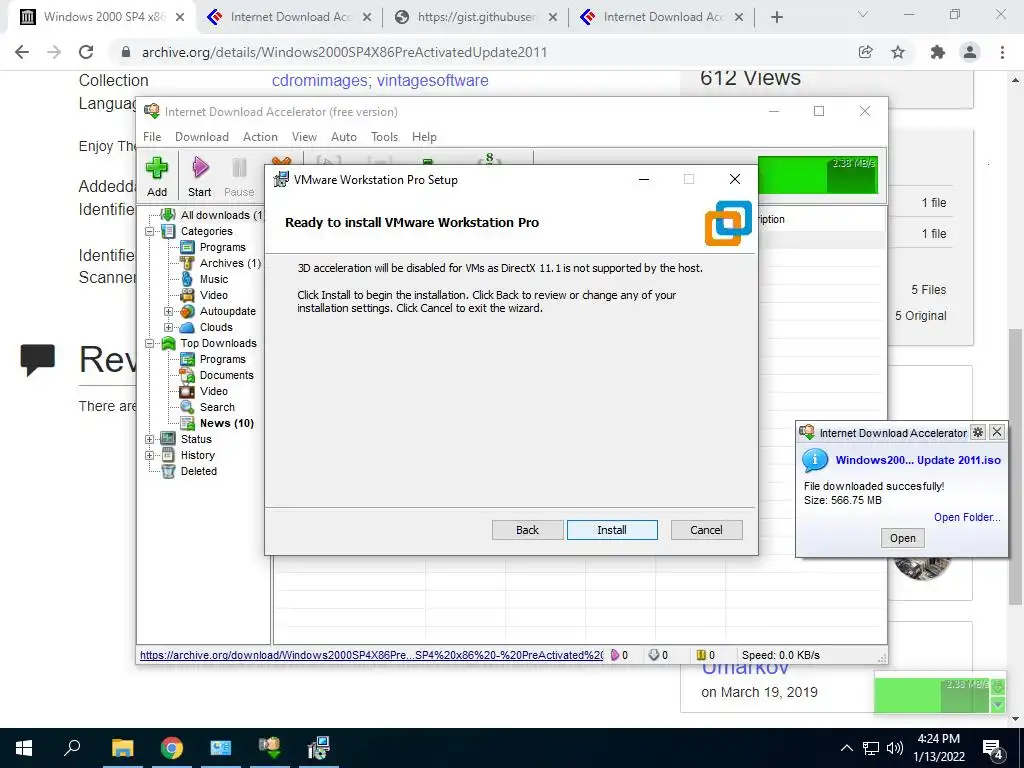
Task: Expand the Autoupdate tree node
Action: (x=168, y=312)
